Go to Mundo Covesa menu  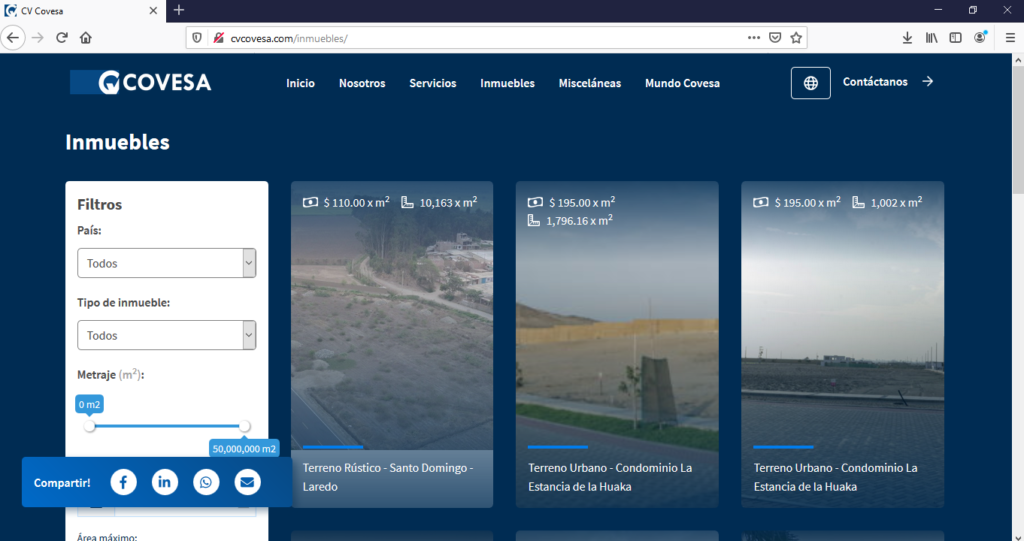tap(682, 83)
